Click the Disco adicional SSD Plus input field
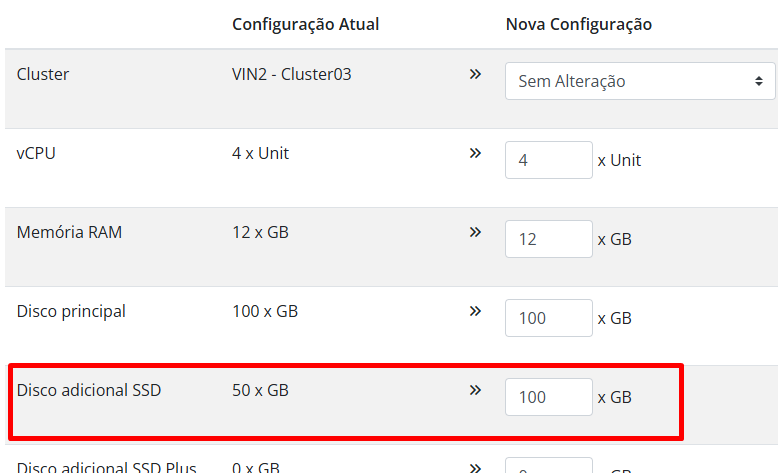Viewport: 778px width, 473px height. pyautogui.click(x=549, y=468)
